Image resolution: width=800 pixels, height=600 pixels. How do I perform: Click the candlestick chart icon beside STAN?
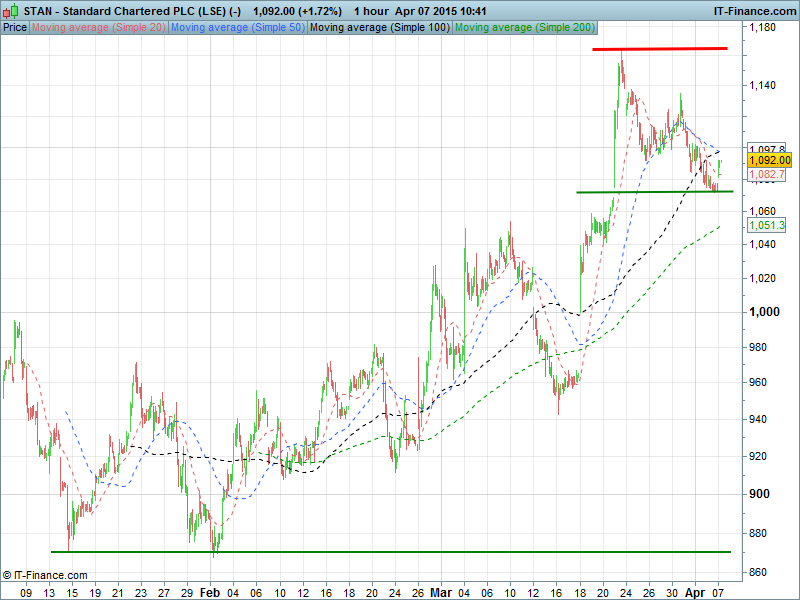[11, 10]
